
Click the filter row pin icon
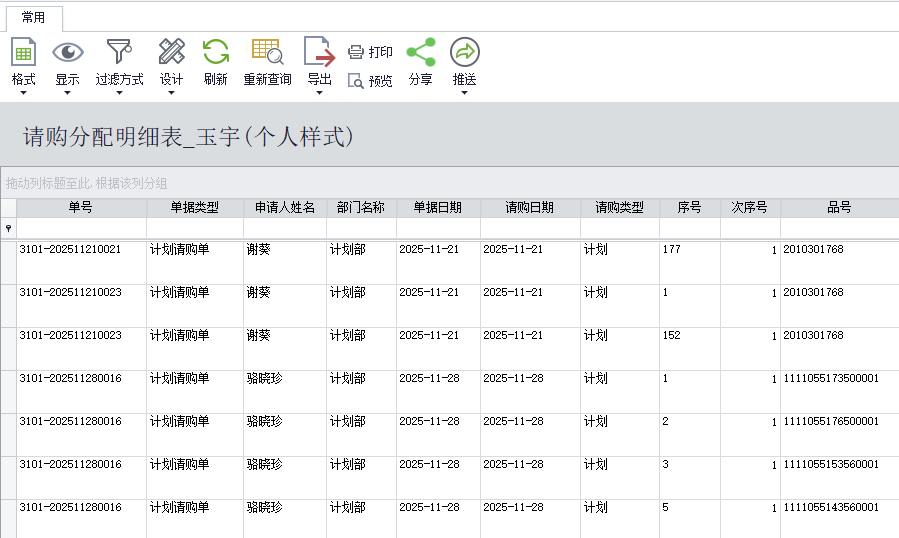click(9, 228)
